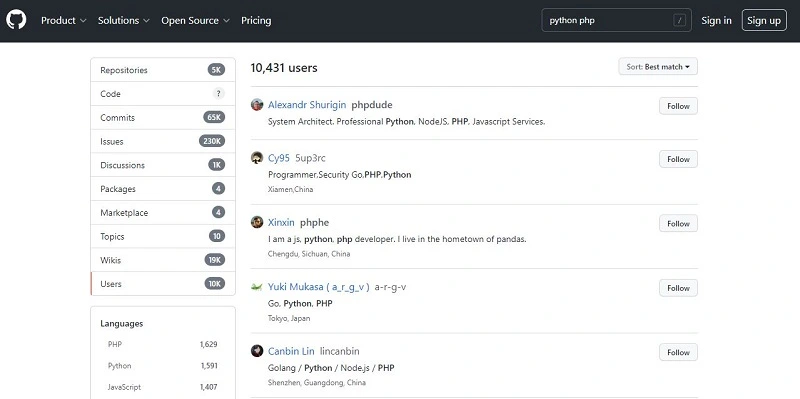Screen dimensions: 800x399
Task: Click the username a-r-g-v
Action: coord(390,287)
